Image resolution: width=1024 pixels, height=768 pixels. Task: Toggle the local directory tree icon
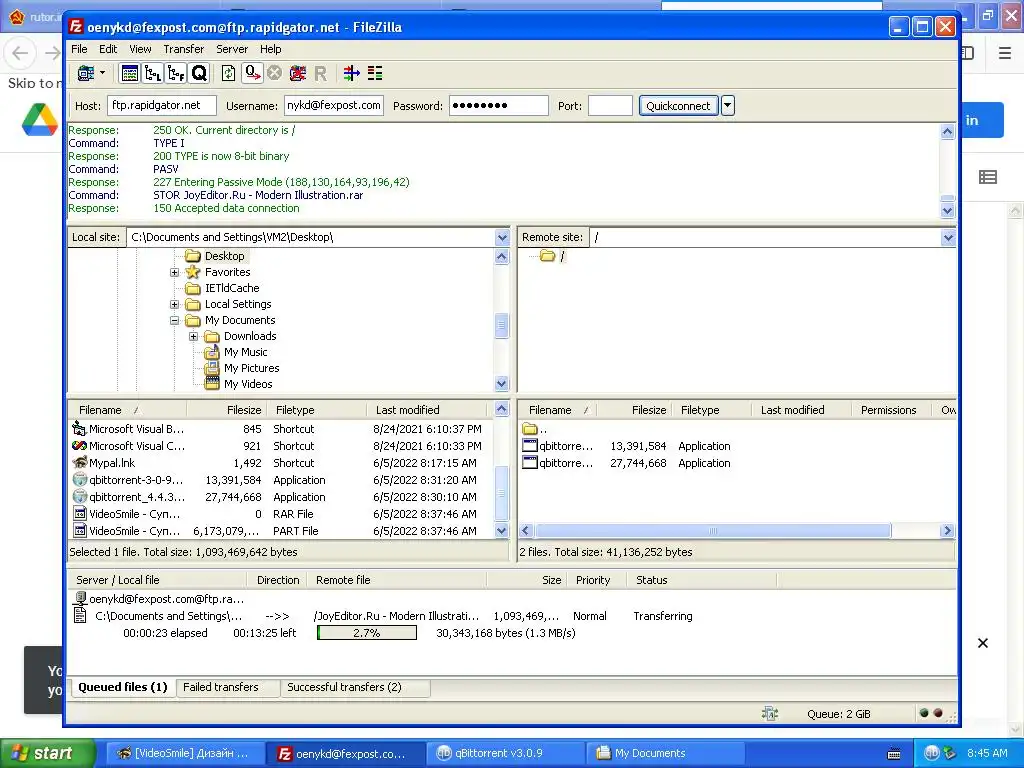(x=153, y=73)
